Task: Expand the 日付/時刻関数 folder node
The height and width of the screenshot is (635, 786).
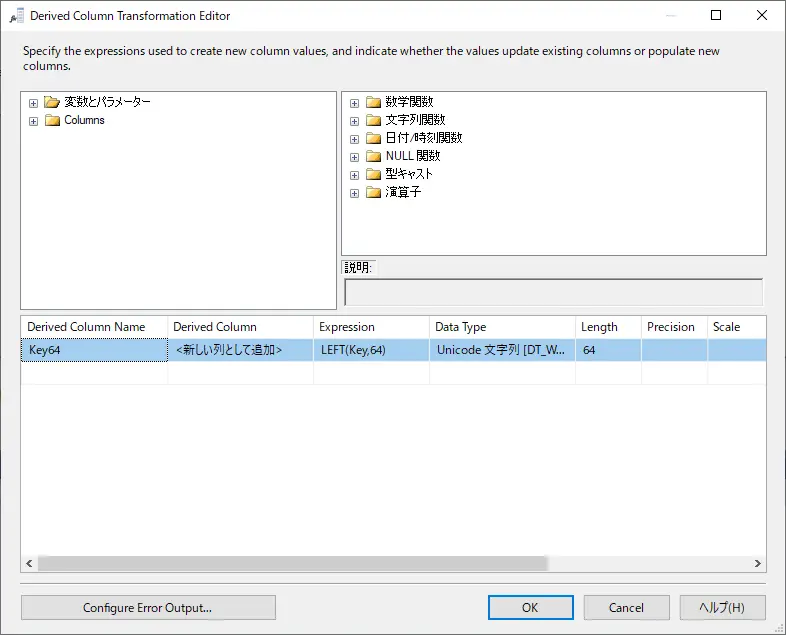Action: click(x=354, y=139)
